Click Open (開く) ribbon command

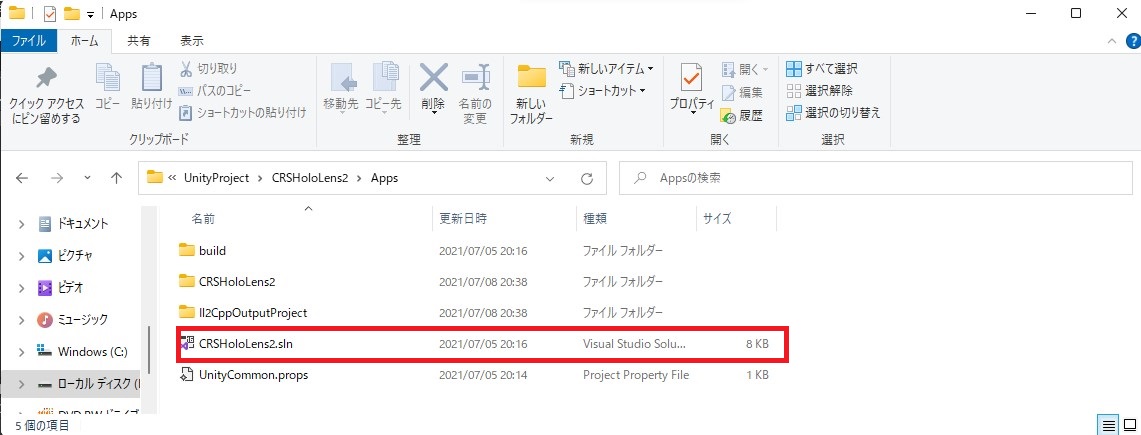(745, 70)
